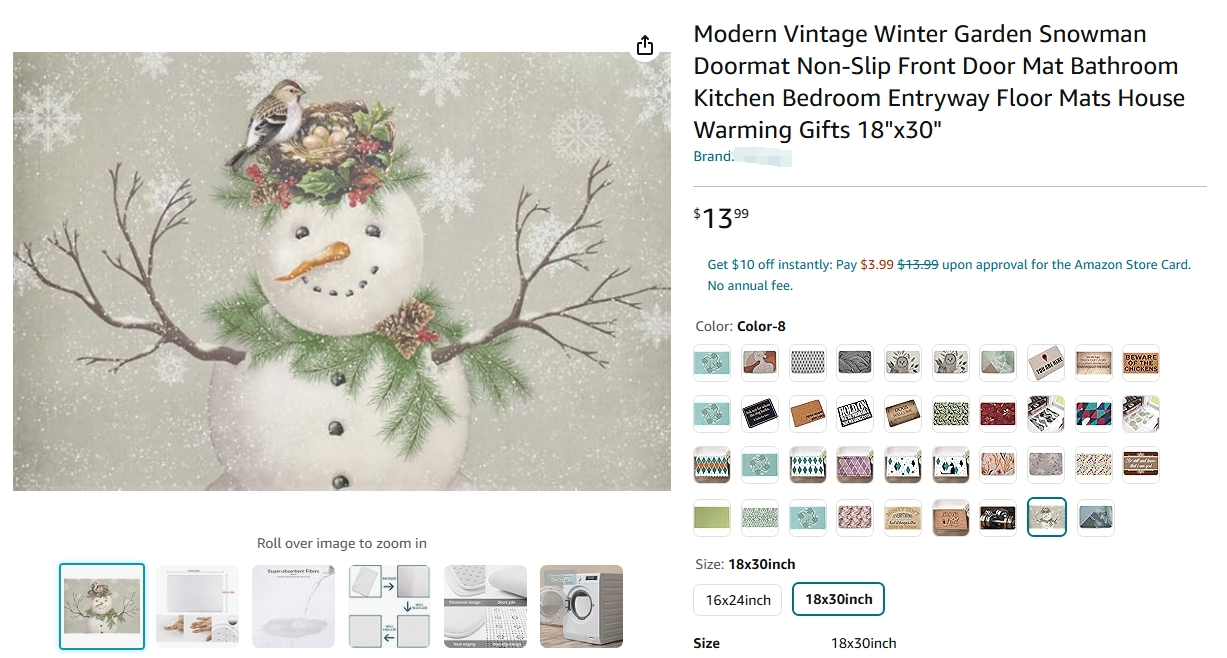
Task: Choose the "Beware of the Chickens" mat swatch
Action: click(x=1140, y=362)
